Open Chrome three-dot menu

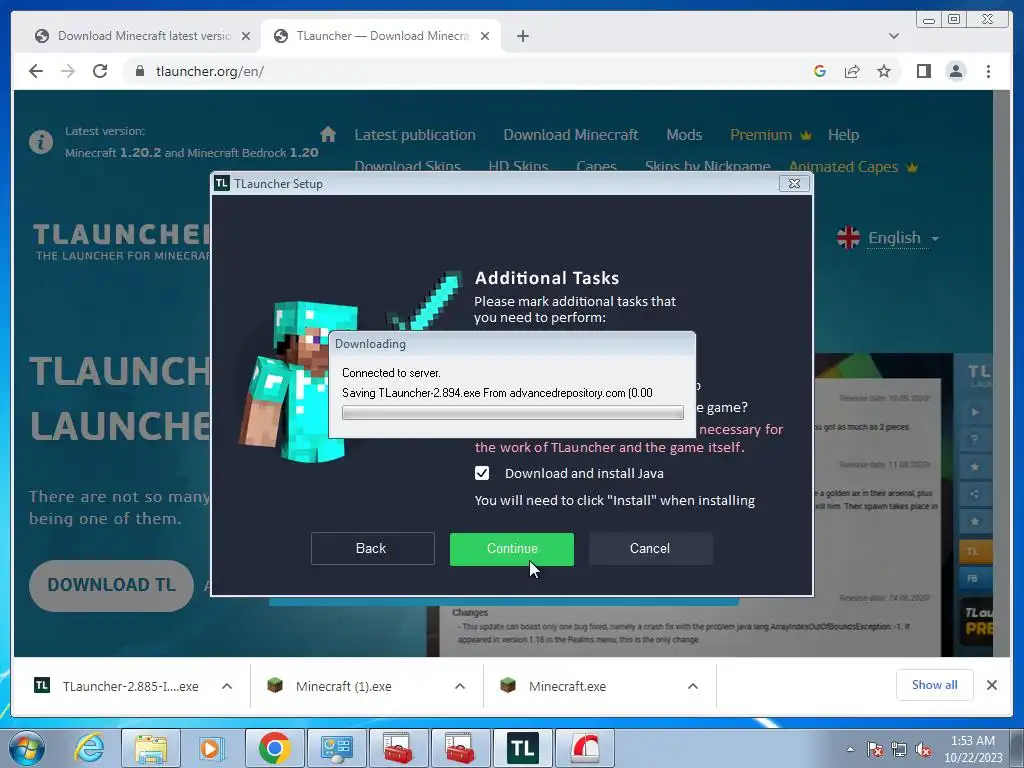(988, 71)
